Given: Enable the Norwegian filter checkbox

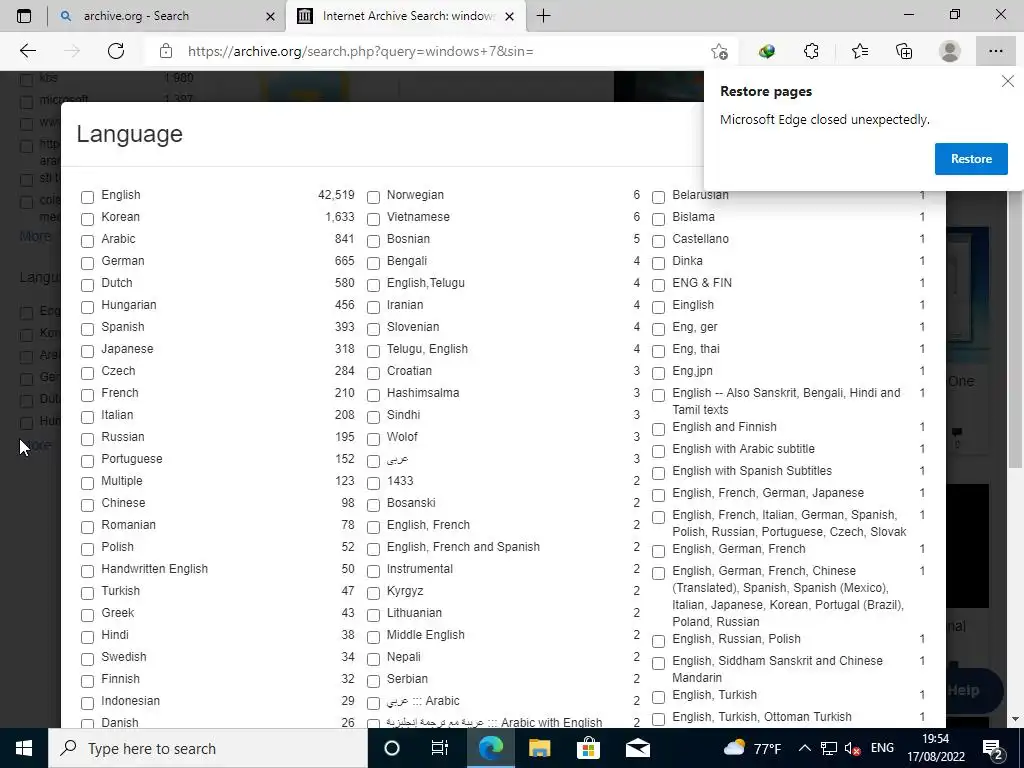Looking at the screenshot, I should point(374,197).
